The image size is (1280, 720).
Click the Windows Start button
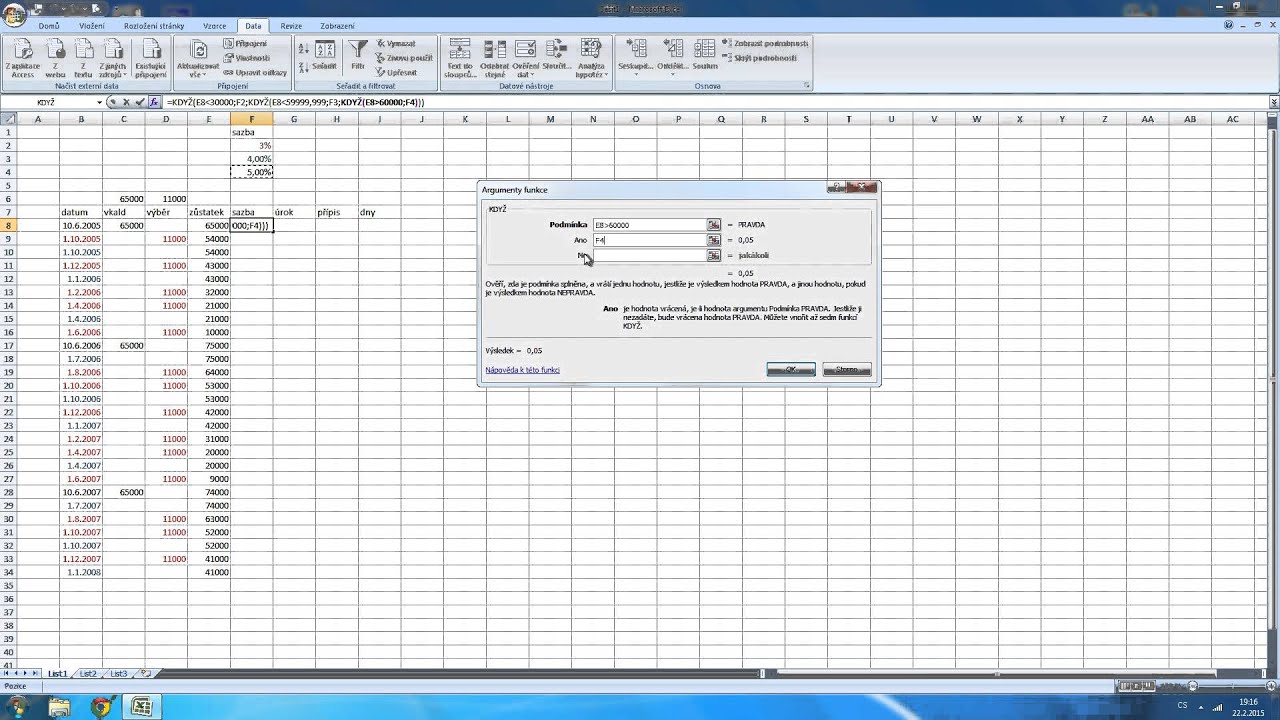coord(17,707)
